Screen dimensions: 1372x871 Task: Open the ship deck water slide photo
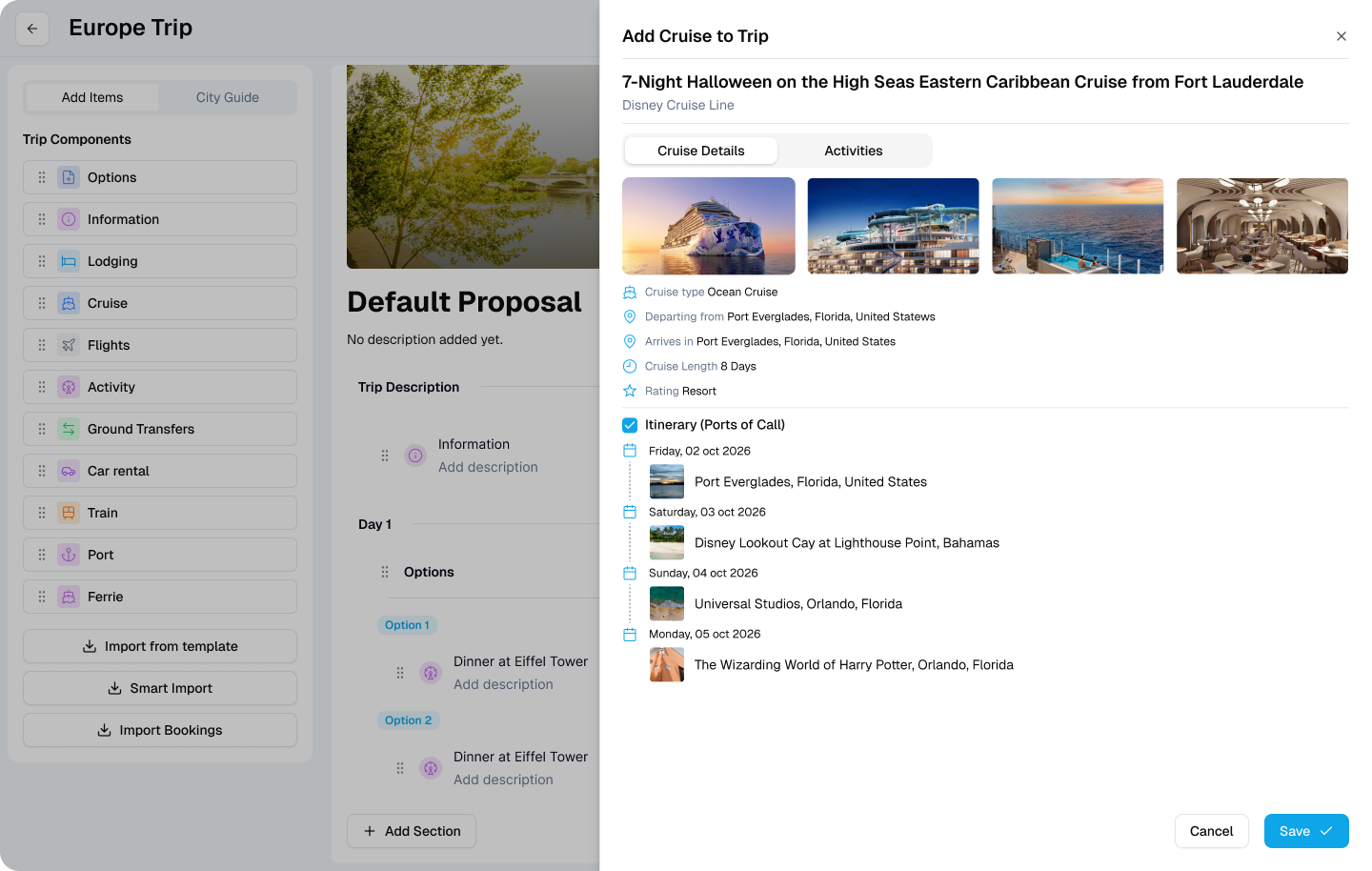click(894, 226)
